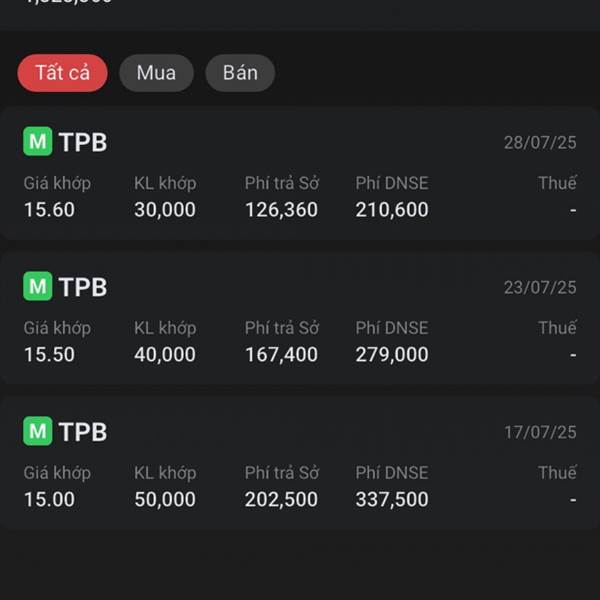The image size is (600, 600).
Task: Open TPB ticker in the 17/07/25 card
Action: [x=83, y=432]
